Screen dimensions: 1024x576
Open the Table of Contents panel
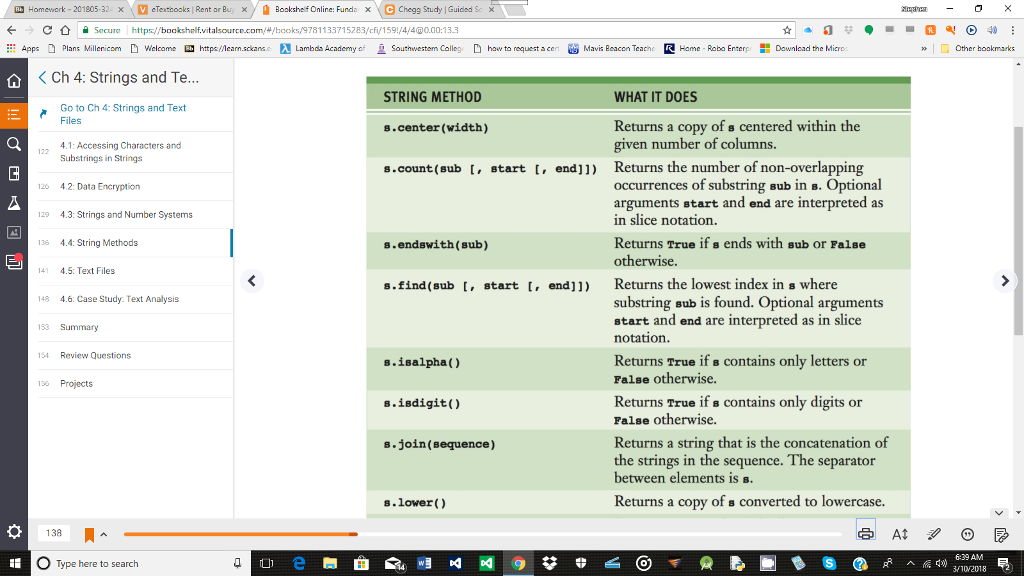(15, 113)
